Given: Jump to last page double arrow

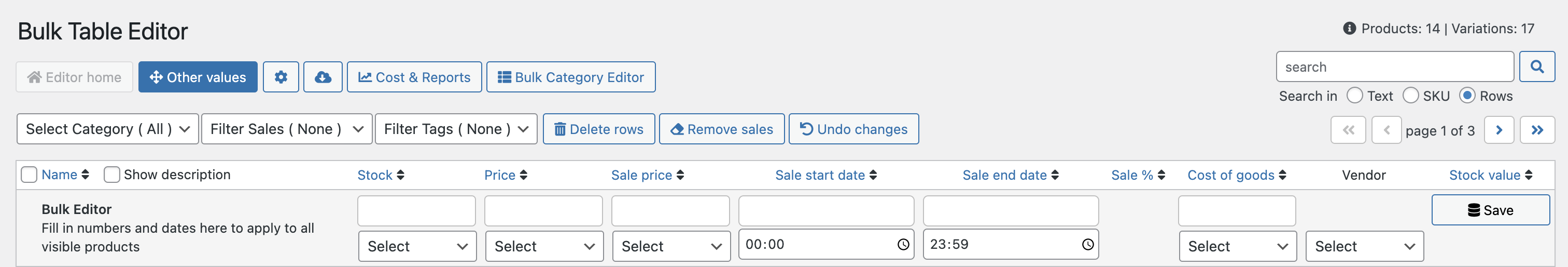Looking at the screenshot, I should point(1537,130).
